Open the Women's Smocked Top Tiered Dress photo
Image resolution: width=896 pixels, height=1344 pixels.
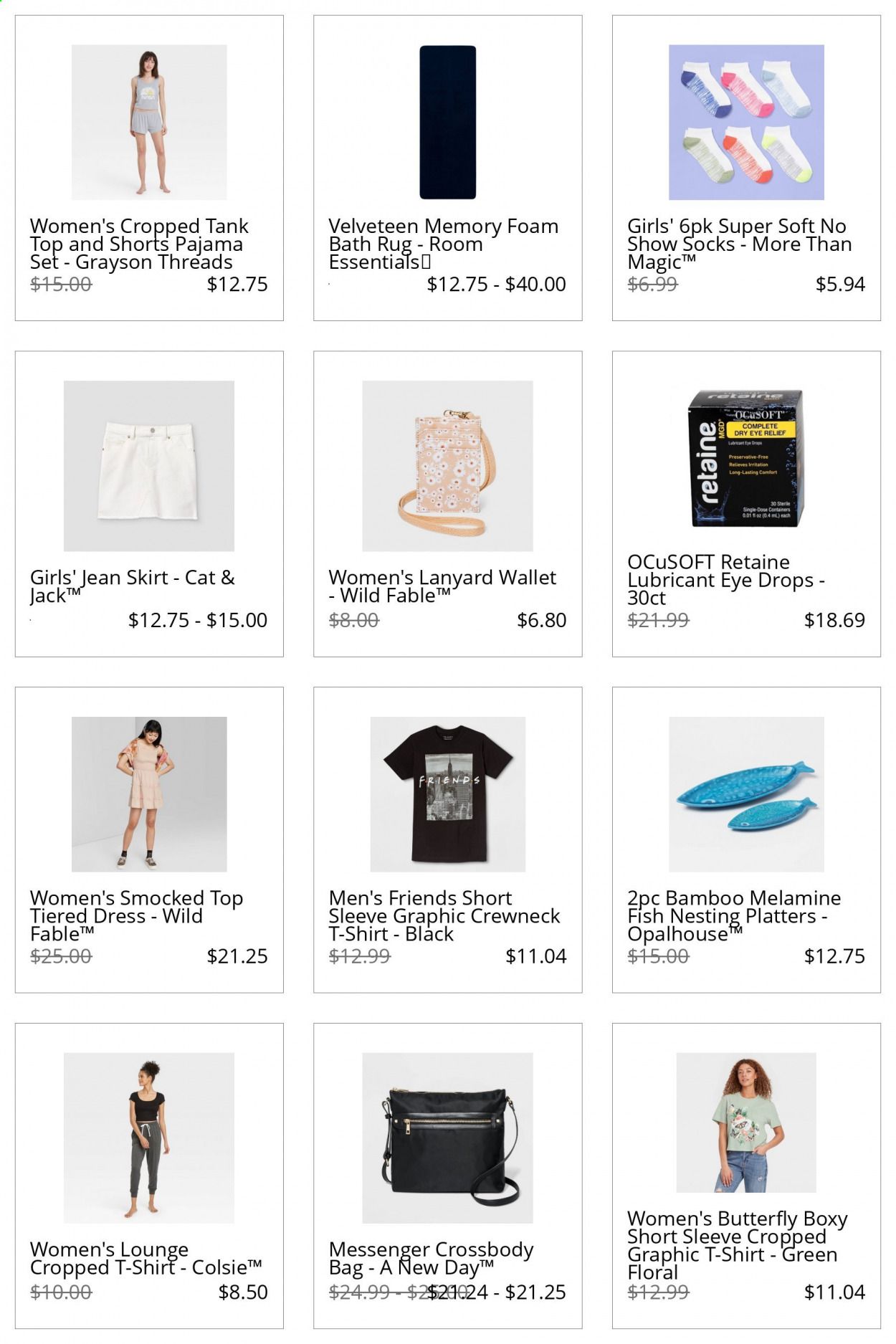click(149, 794)
